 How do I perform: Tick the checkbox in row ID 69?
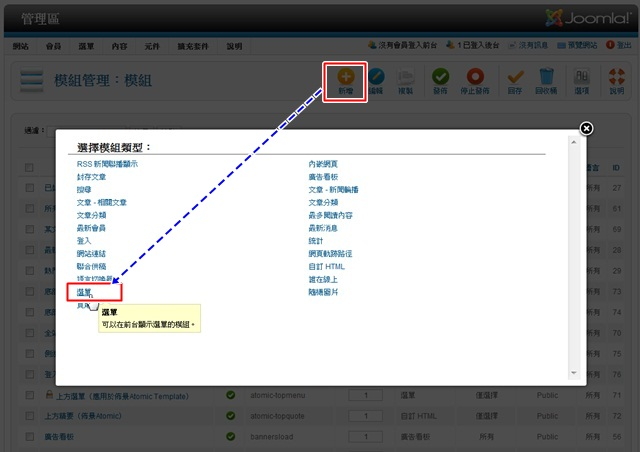(29, 229)
